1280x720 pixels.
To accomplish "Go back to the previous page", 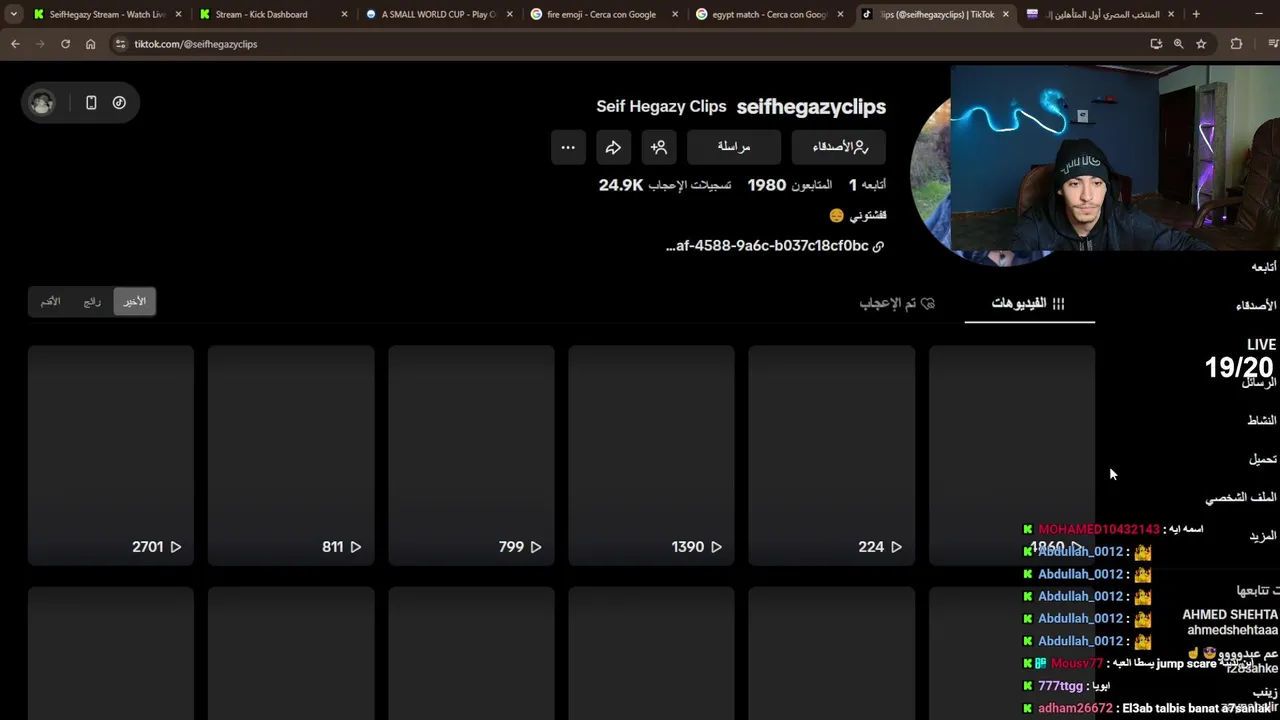I will [x=15, y=44].
